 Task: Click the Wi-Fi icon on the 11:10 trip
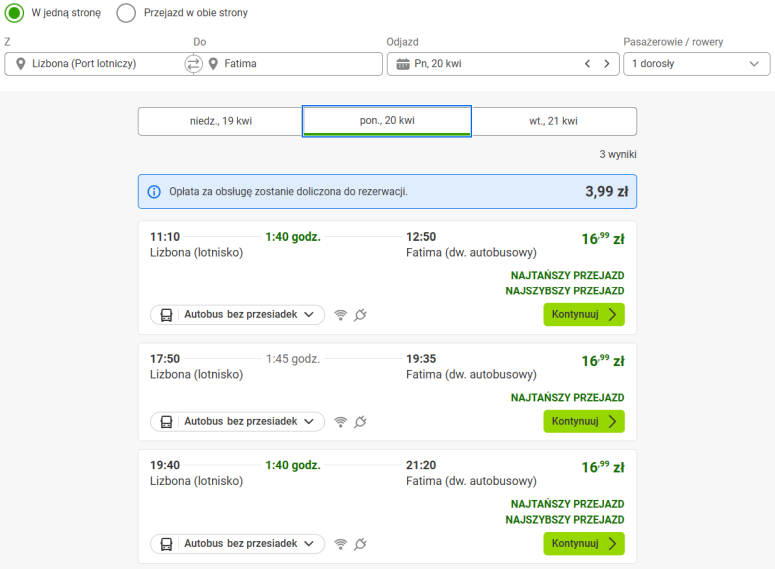pos(341,315)
